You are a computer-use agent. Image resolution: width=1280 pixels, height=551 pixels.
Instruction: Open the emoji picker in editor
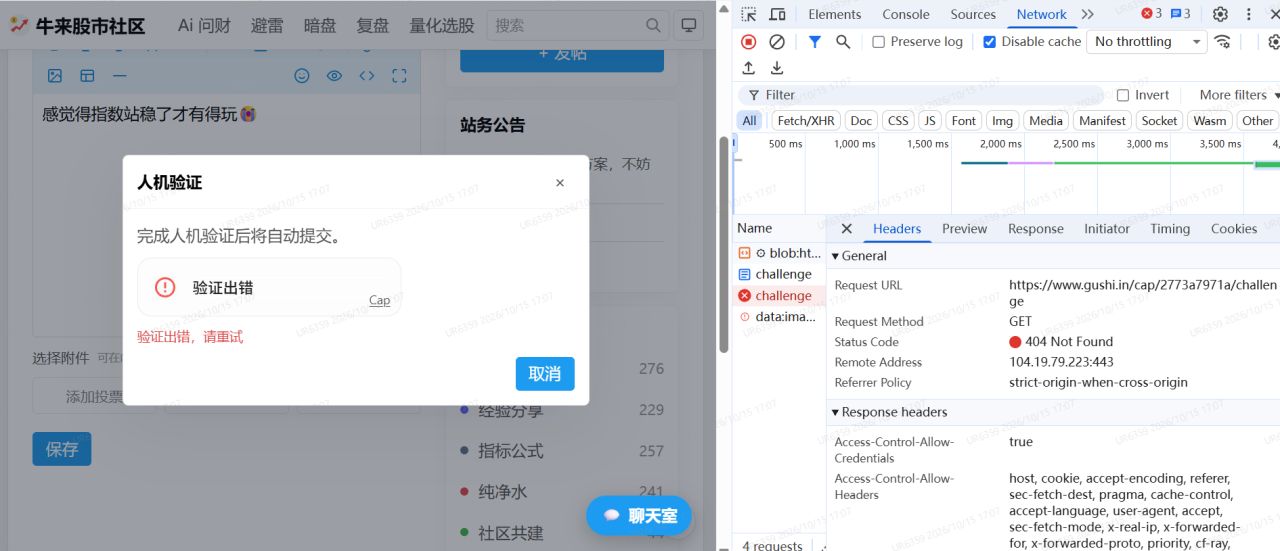point(301,76)
